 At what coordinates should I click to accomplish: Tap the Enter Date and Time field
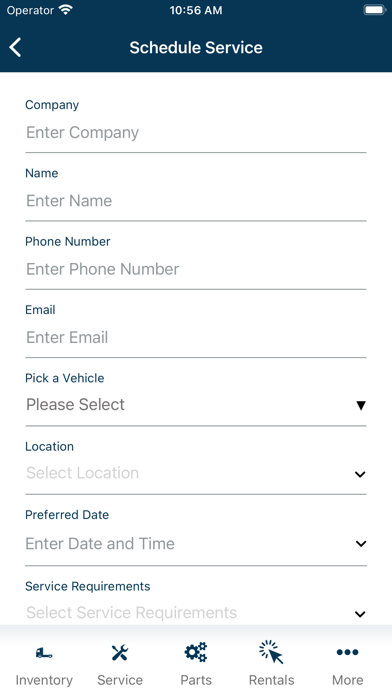(x=196, y=544)
